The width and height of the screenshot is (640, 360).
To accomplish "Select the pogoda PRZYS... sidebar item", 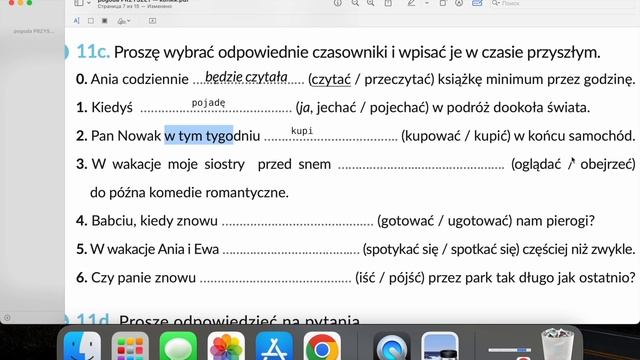I will click(33, 31).
